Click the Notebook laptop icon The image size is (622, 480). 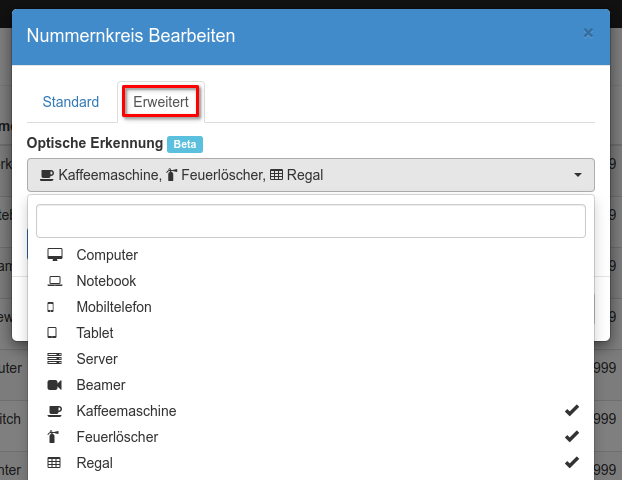click(54, 281)
